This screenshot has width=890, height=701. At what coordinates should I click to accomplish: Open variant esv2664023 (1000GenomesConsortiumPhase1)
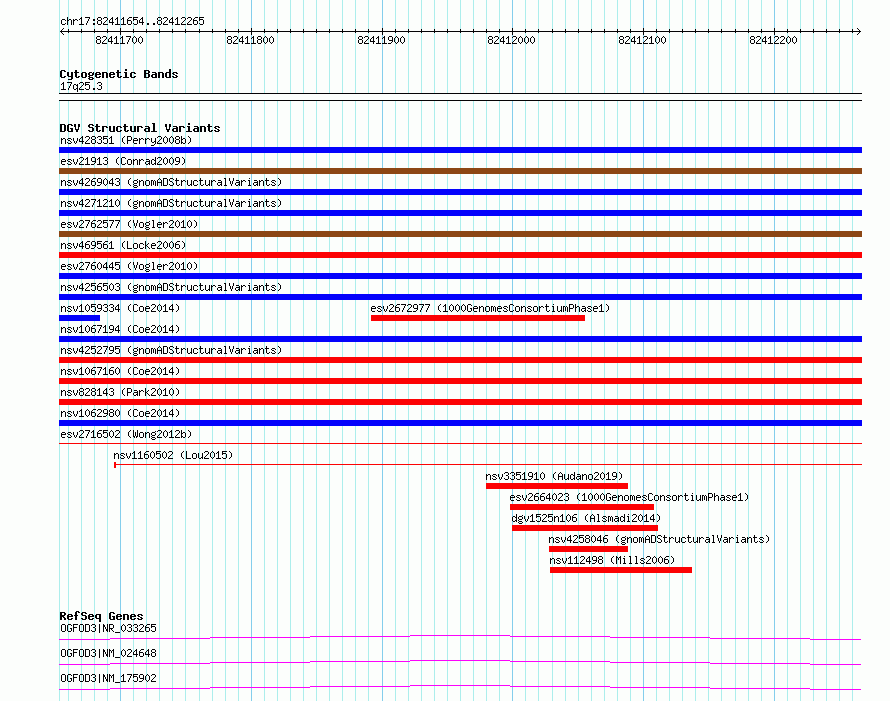(629, 497)
